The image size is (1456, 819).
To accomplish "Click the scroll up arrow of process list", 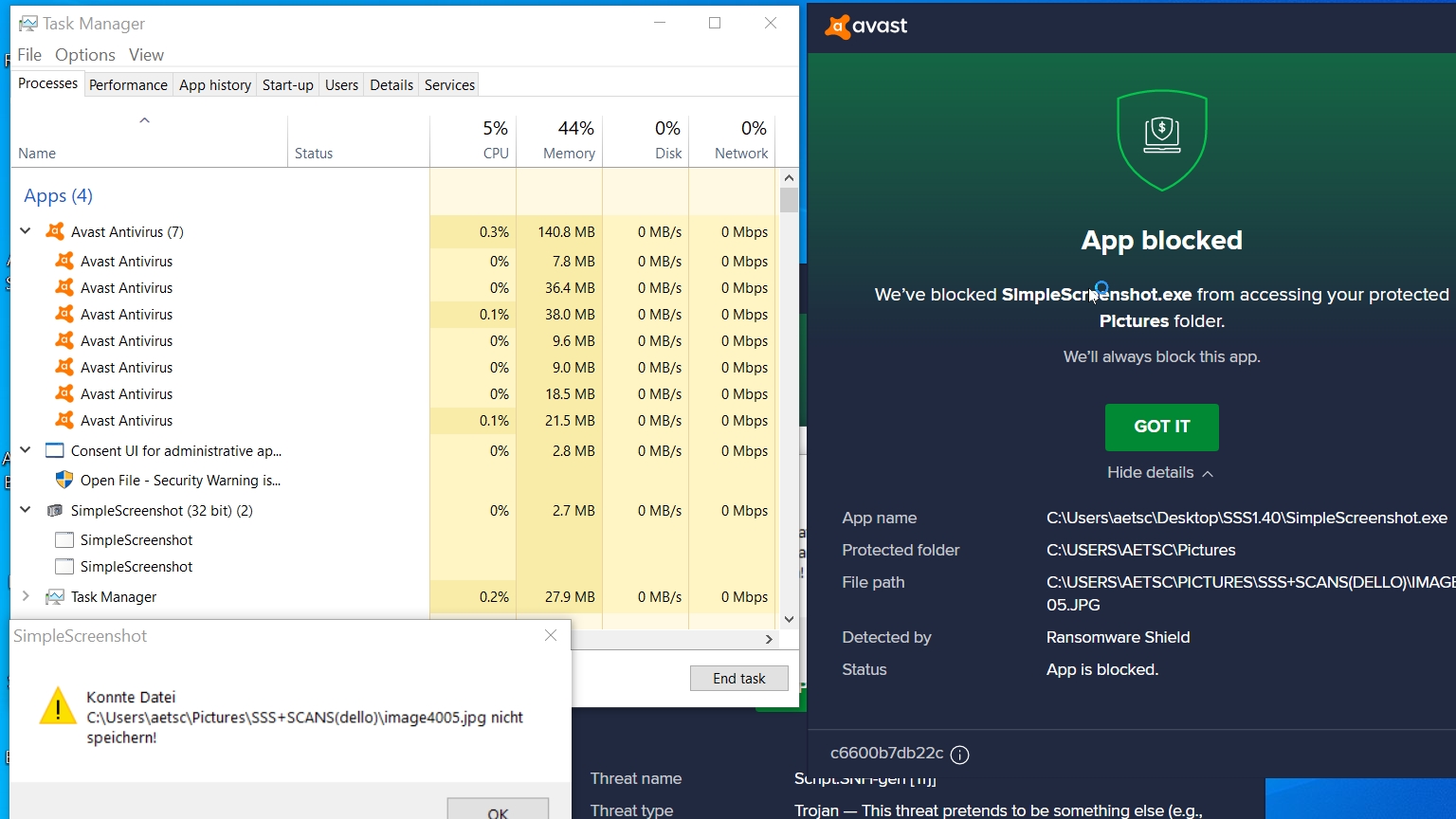I will click(x=789, y=178).
